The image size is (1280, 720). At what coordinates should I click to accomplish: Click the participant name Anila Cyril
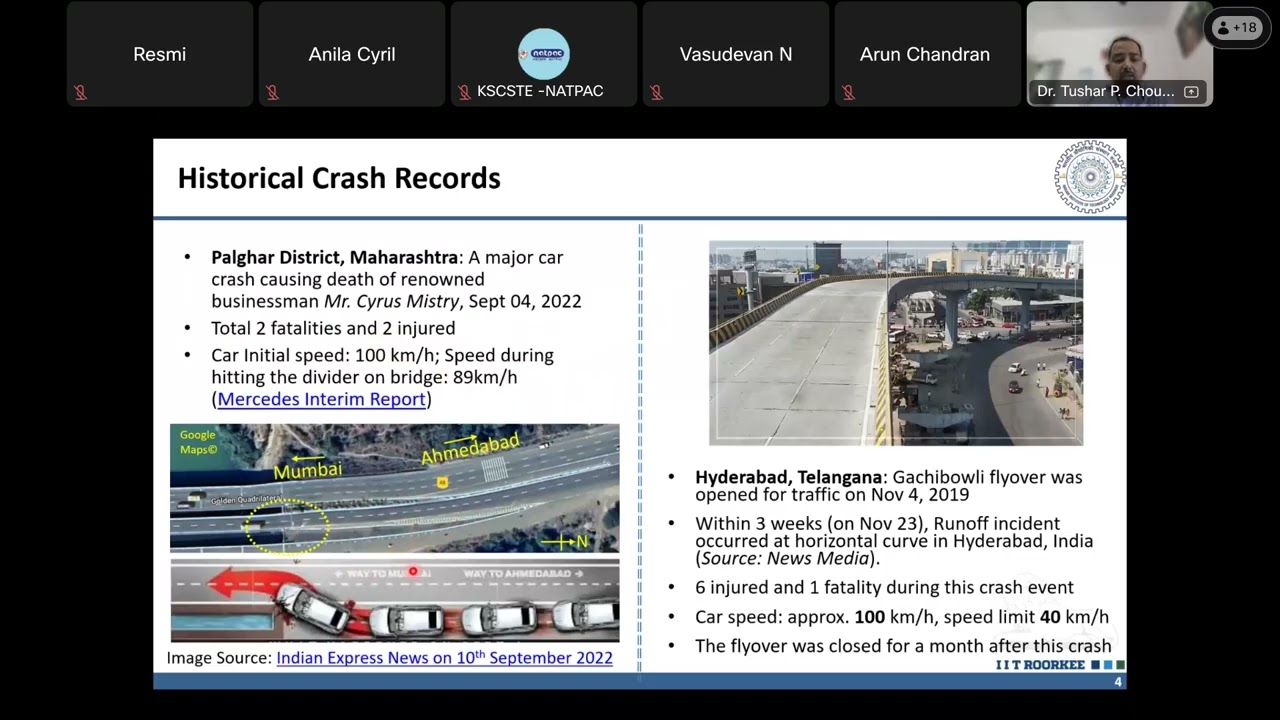point(352,54)
